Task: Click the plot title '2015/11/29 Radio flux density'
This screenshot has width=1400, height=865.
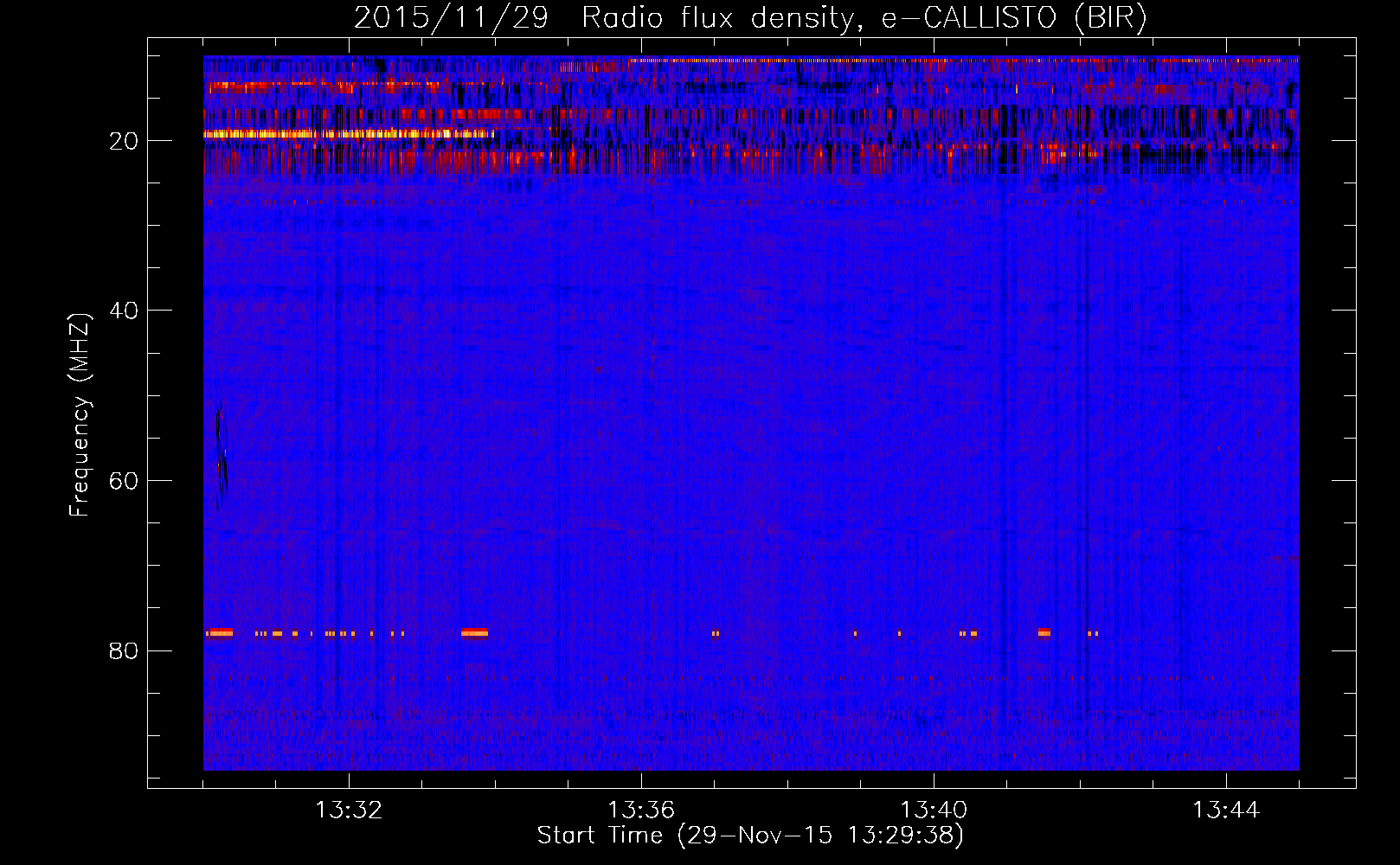Action: click(603, 18)
